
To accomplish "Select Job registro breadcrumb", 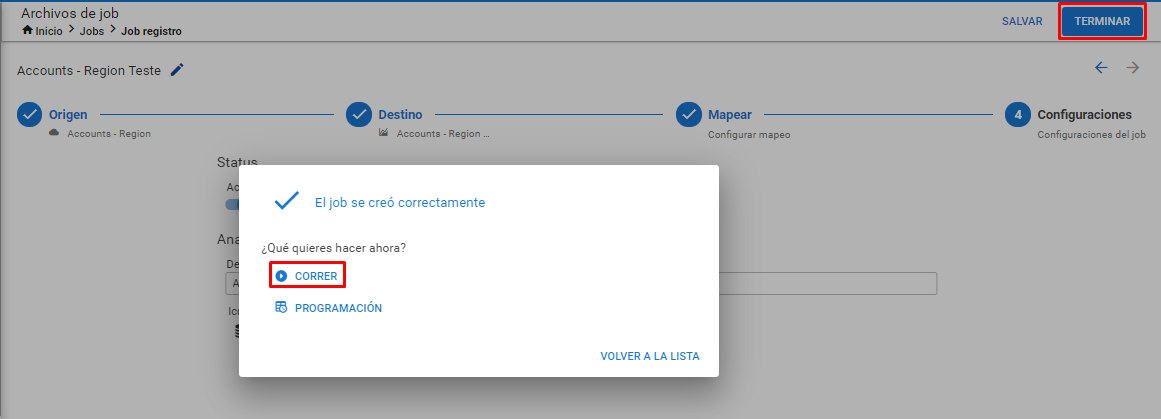I will [x=151, y=31].
